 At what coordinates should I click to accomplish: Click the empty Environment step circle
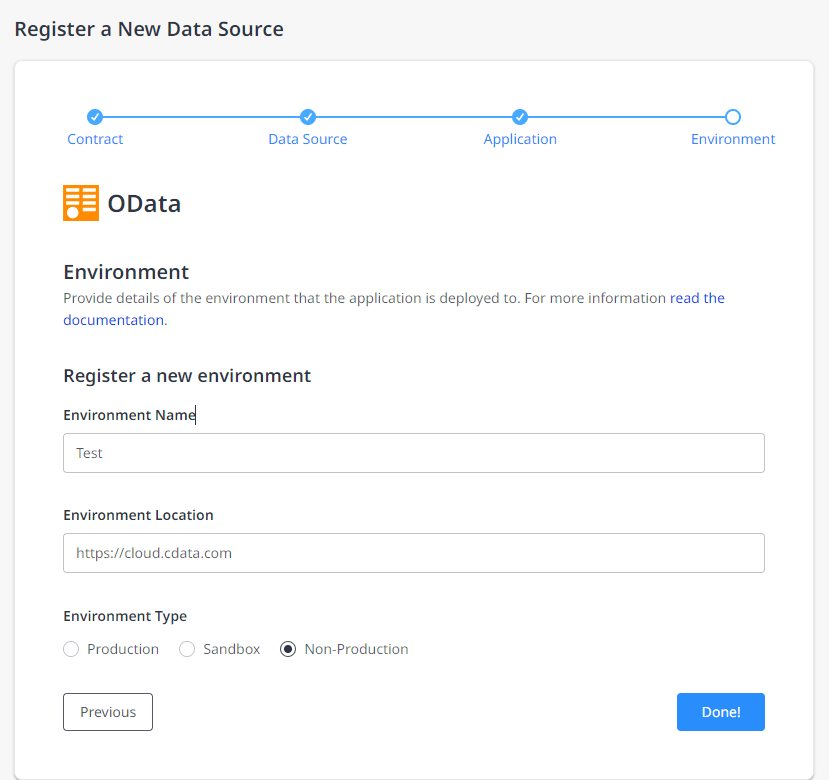733,117
